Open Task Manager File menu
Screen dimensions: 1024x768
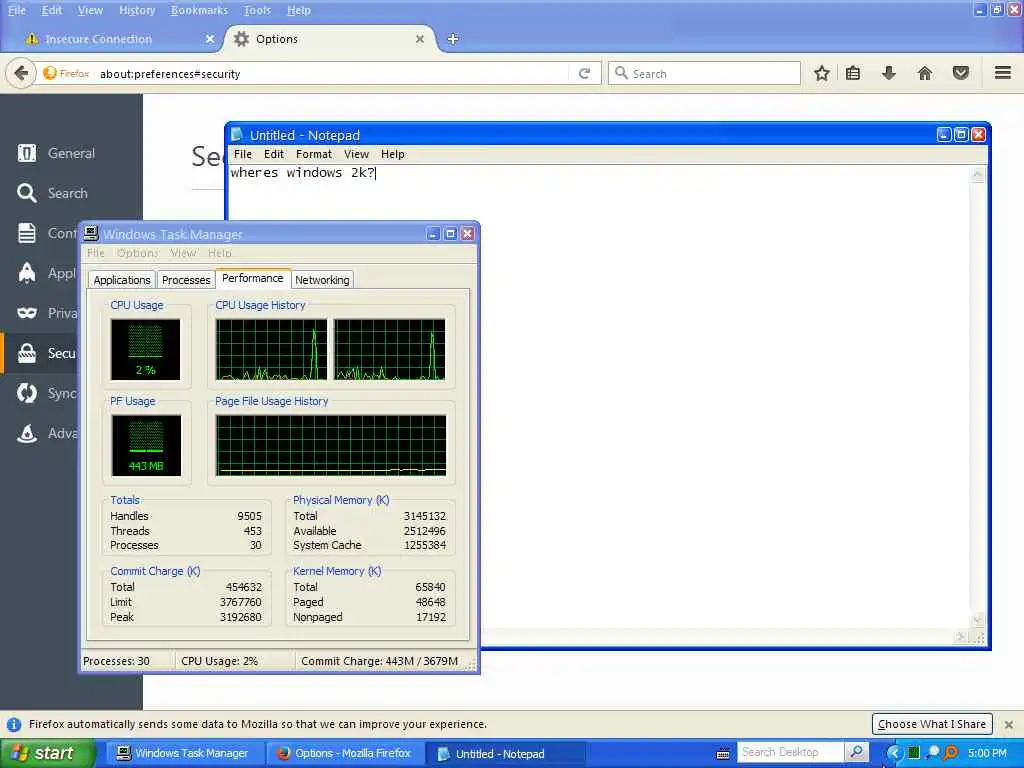click(x=95, y=253)
